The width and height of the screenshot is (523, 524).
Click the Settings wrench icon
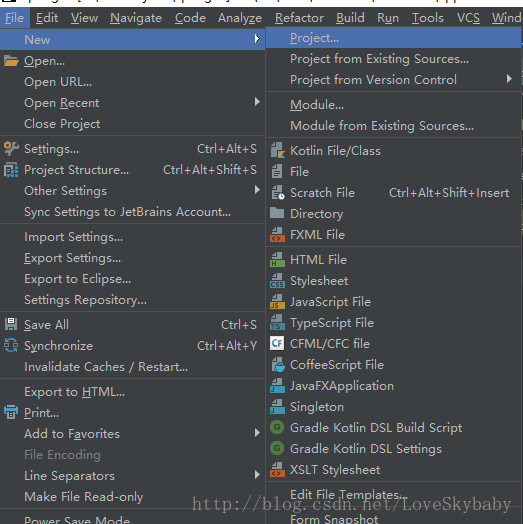[11, 149]
